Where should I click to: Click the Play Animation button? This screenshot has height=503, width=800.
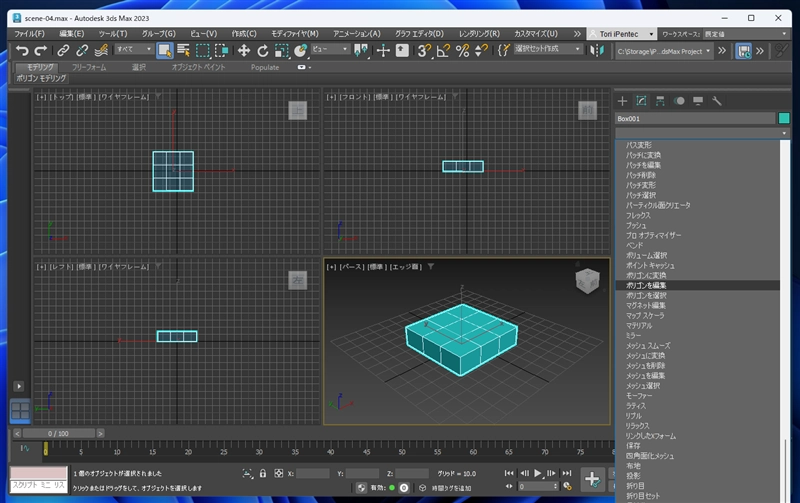[537, 473]
